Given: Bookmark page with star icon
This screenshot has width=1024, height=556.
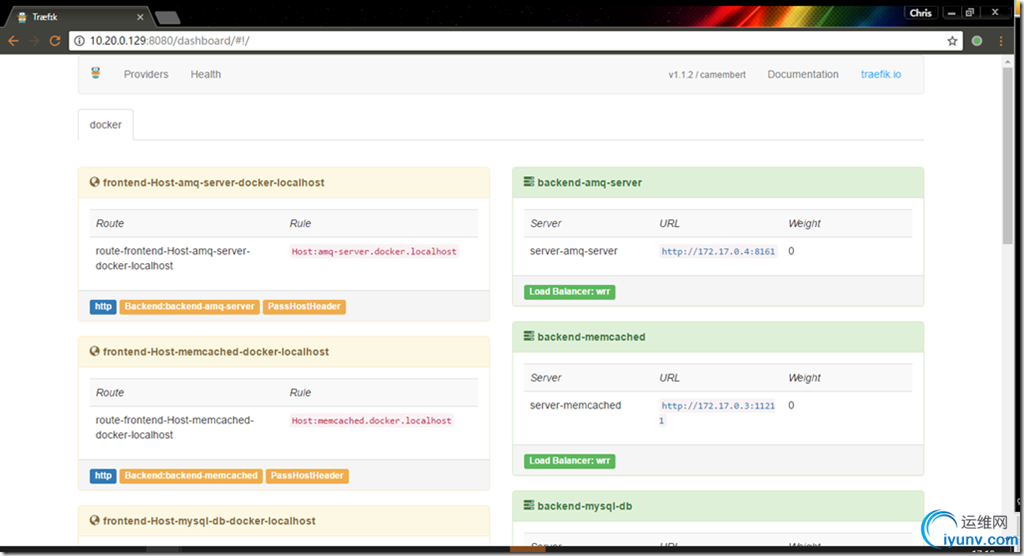Looking at the screenshot, I should pyautogui.click(x=952, y=41).
